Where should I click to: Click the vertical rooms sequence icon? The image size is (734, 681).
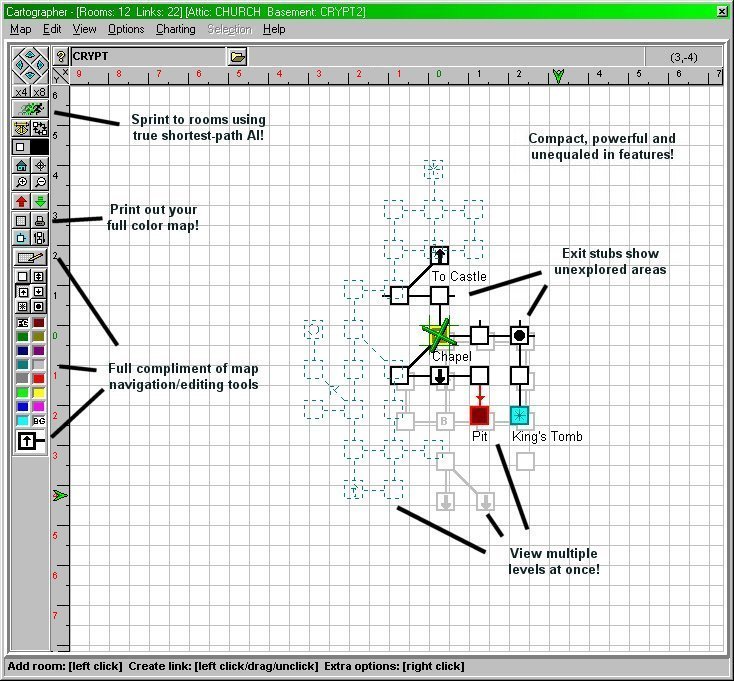coord(40,237)
